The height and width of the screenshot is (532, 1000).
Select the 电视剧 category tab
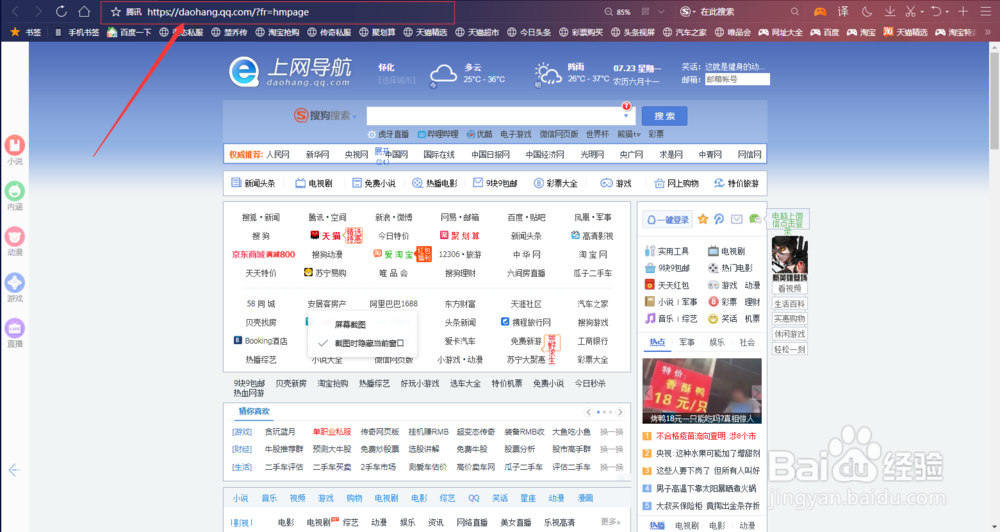point(314,183)
